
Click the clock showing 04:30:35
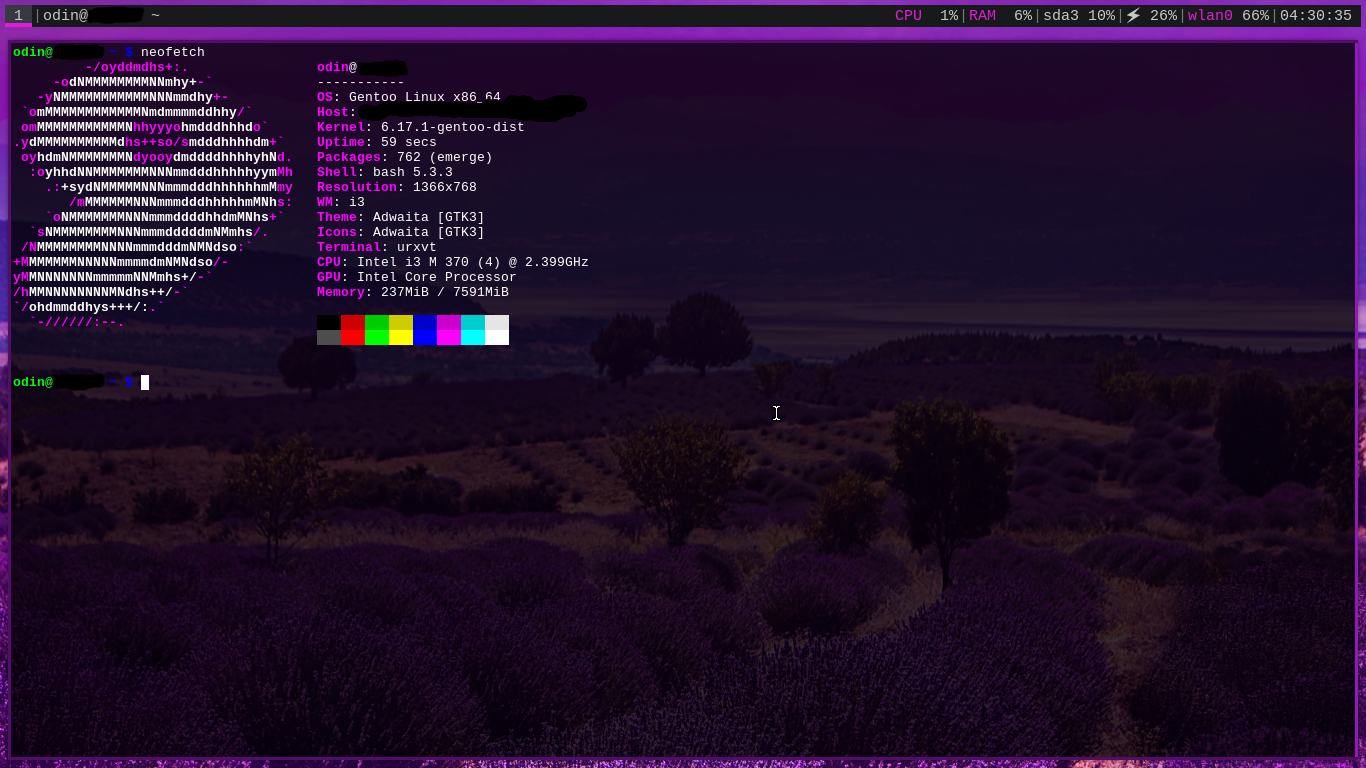coord(1315,16)
